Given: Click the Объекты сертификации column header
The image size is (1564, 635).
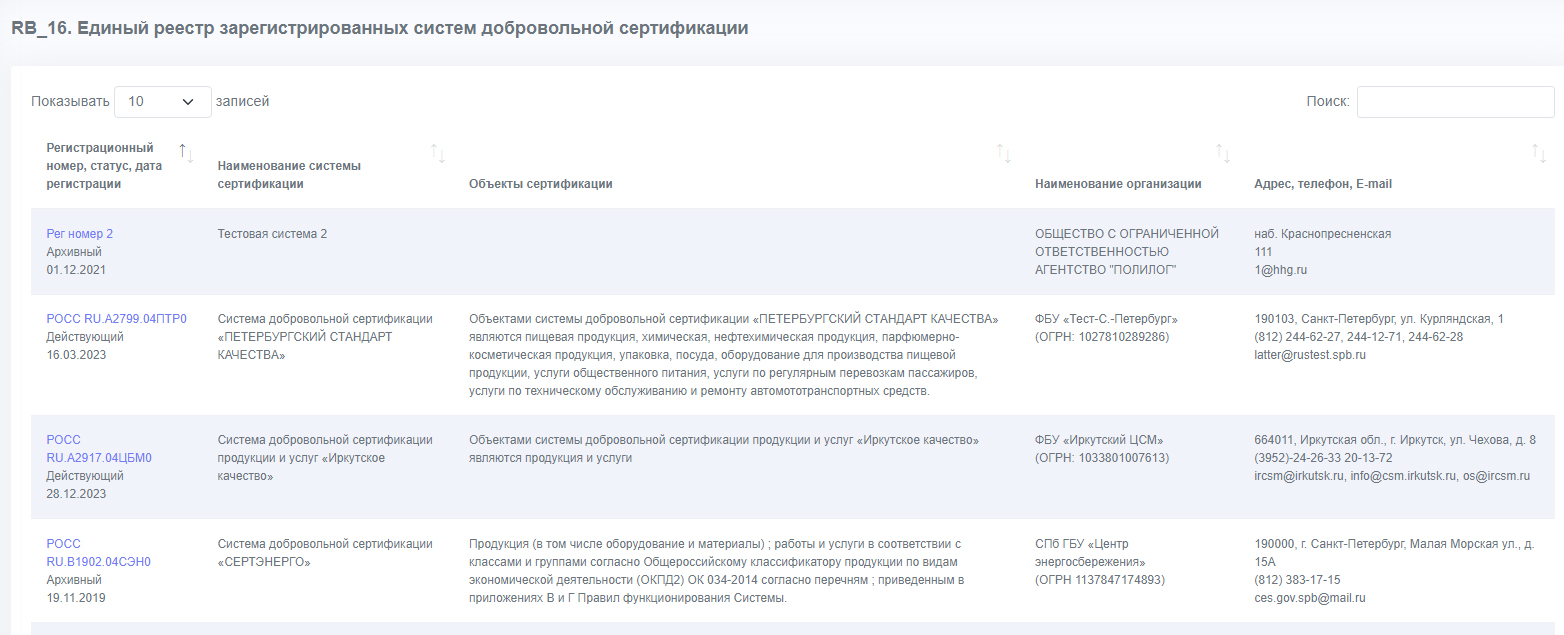Looking at the screenshot, I should 541,184.
